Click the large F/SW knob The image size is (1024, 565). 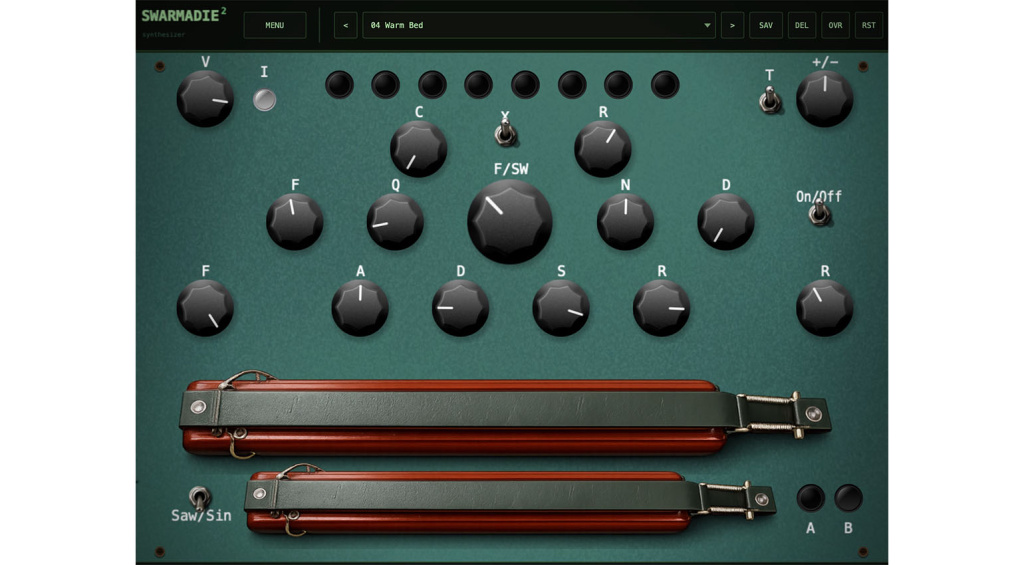(x=510, y=222)
